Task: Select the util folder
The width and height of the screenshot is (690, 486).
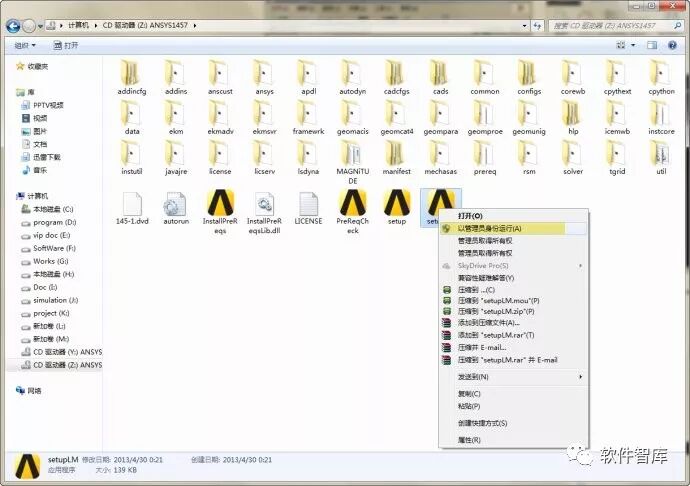Action: point(661,158)
